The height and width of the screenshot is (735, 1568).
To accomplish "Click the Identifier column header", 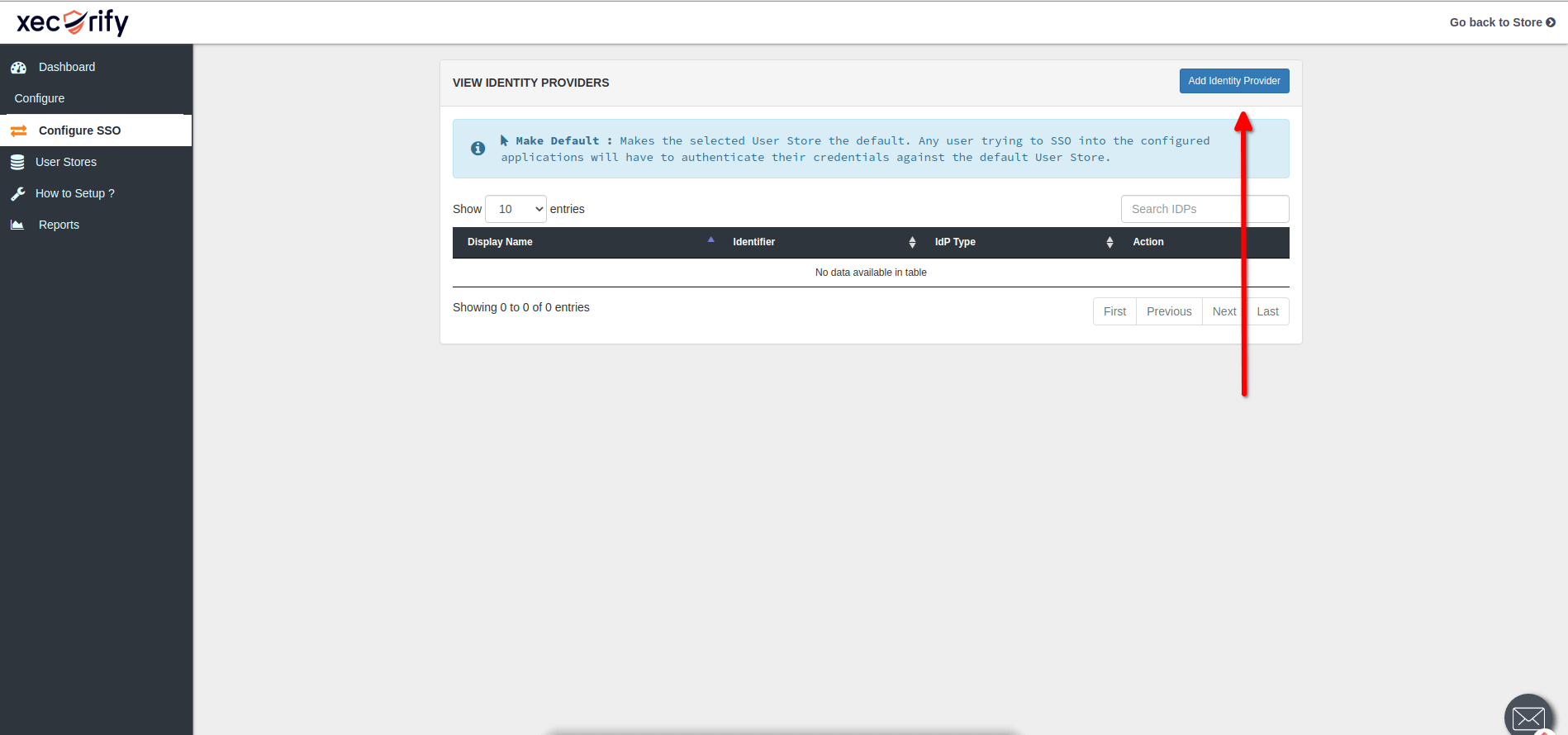I will 820,242.
